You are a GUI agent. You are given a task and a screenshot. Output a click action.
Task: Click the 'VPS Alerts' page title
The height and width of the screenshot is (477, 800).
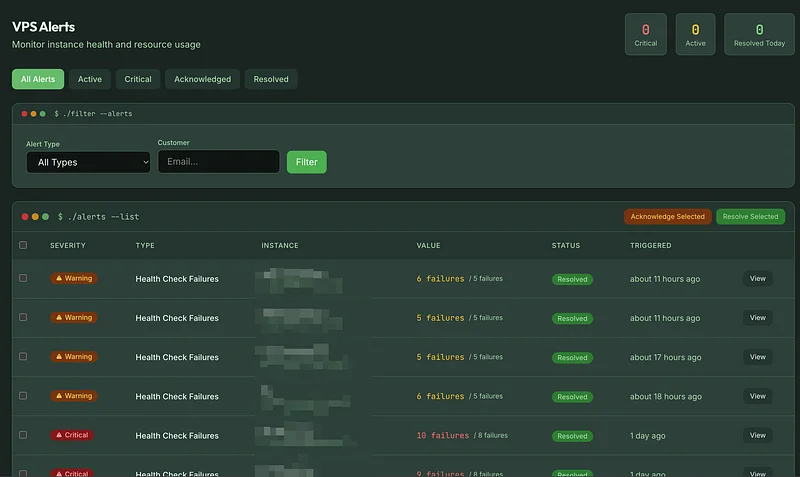point(43,27)
